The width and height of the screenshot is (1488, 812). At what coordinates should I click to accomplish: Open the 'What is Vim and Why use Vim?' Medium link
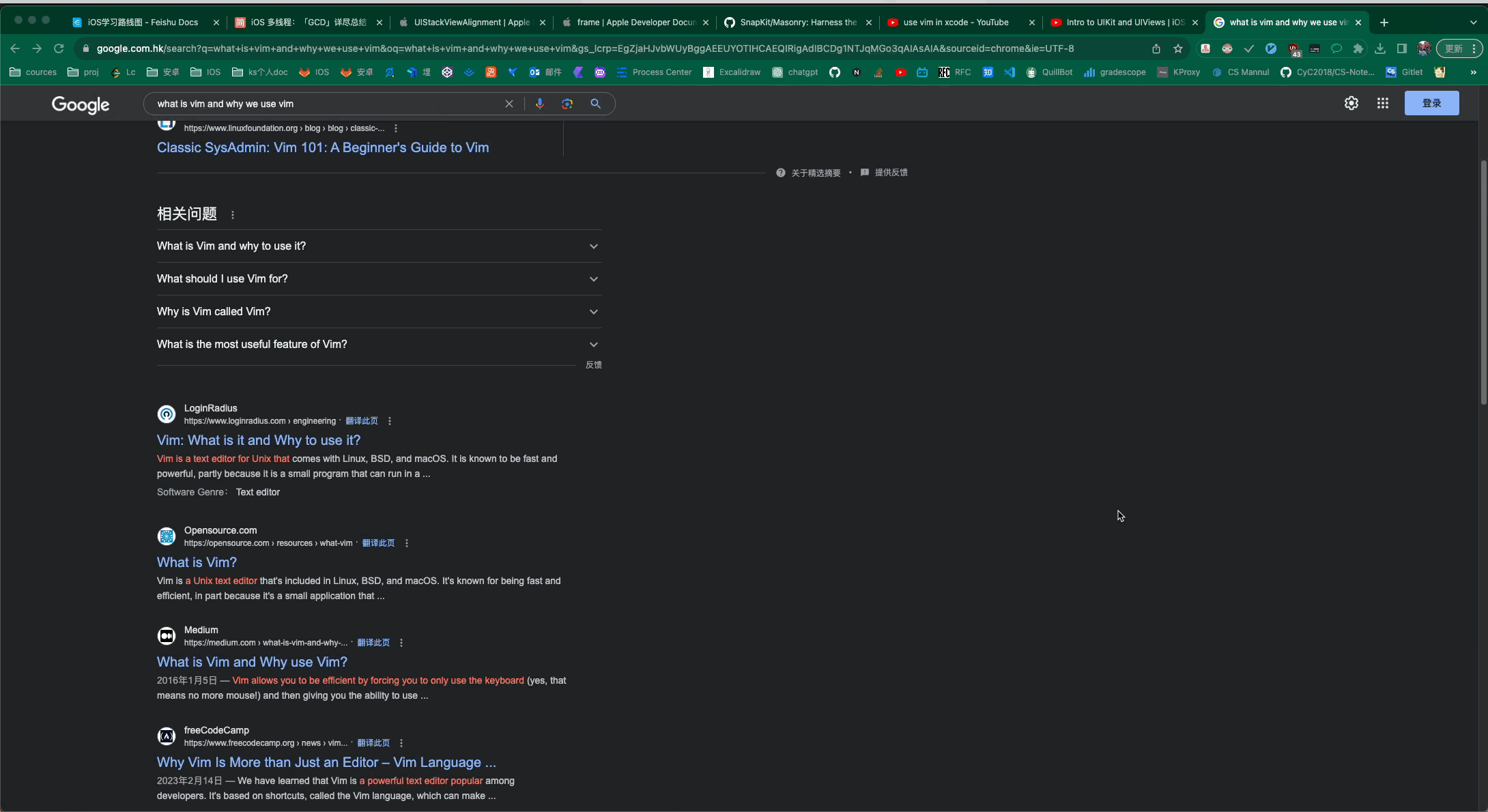[252, 662]
